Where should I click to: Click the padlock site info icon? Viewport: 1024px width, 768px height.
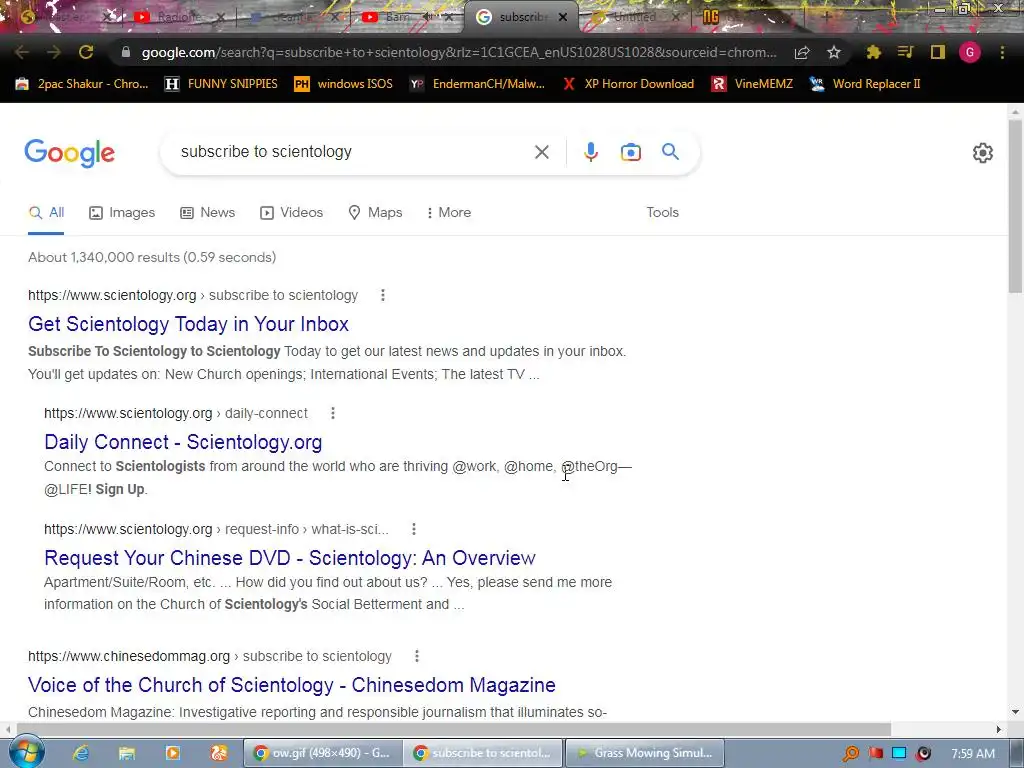pyautogui.click(x=126, y=52)
